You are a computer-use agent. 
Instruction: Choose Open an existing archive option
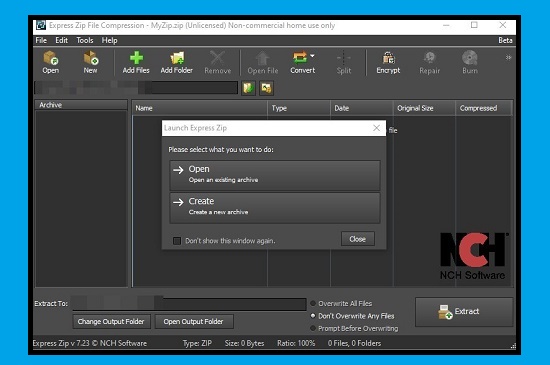pyautogui.click(x=275, y=175)
